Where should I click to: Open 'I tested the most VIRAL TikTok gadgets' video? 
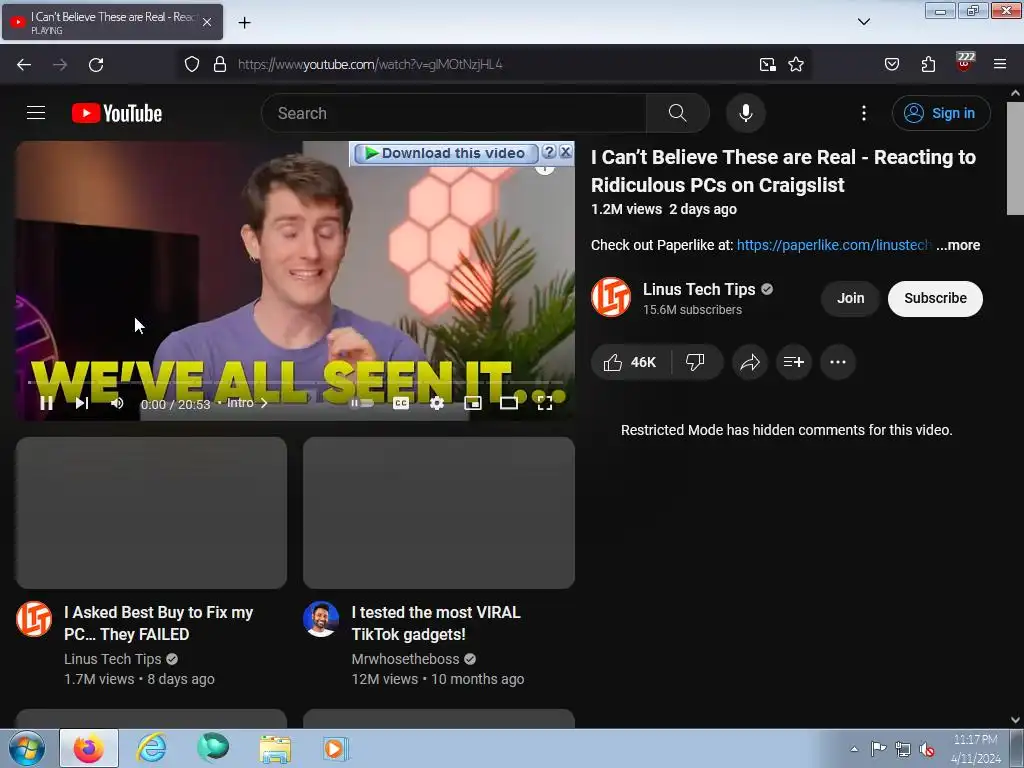tap(436, 623)
